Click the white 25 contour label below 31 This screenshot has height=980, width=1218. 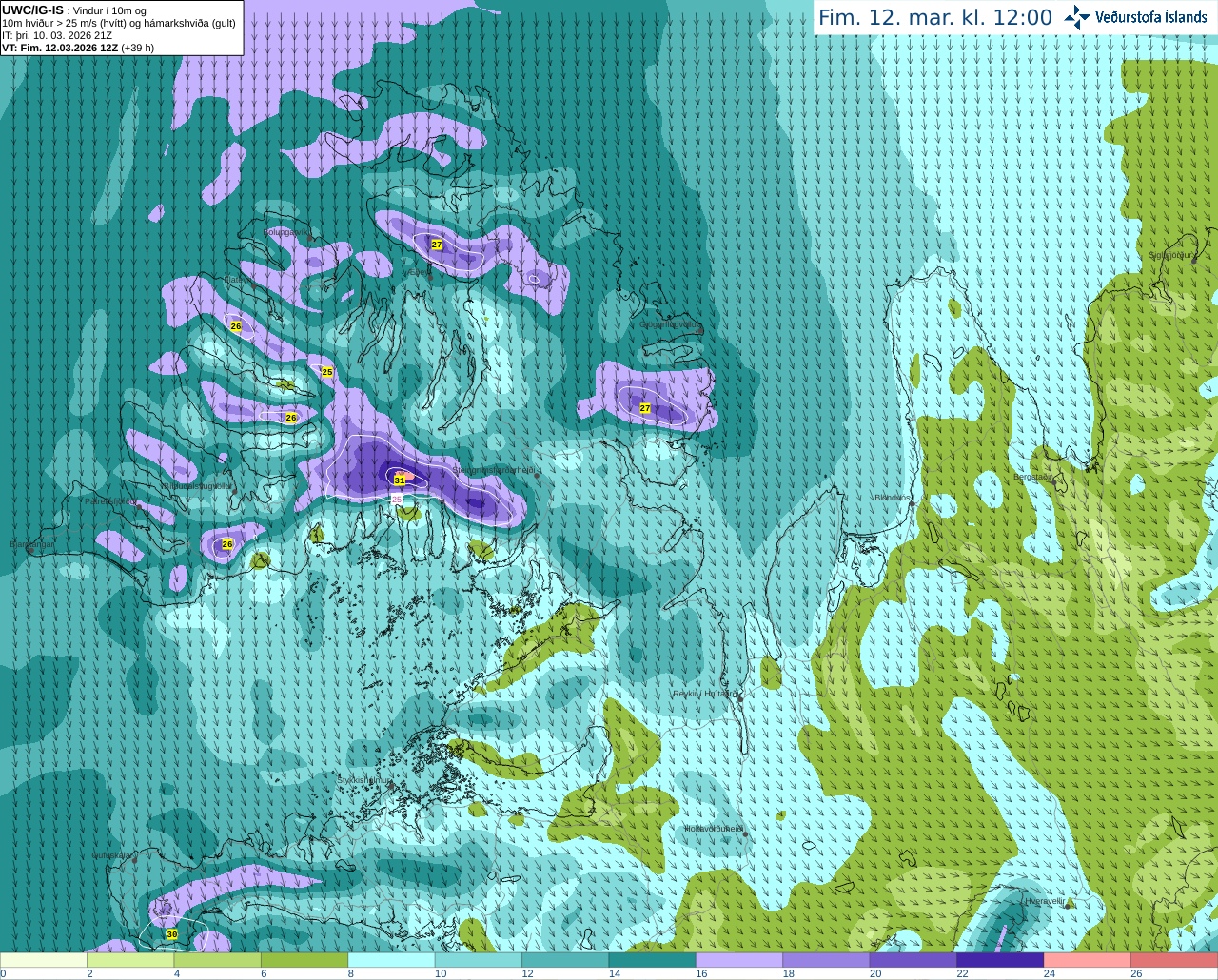397,499
